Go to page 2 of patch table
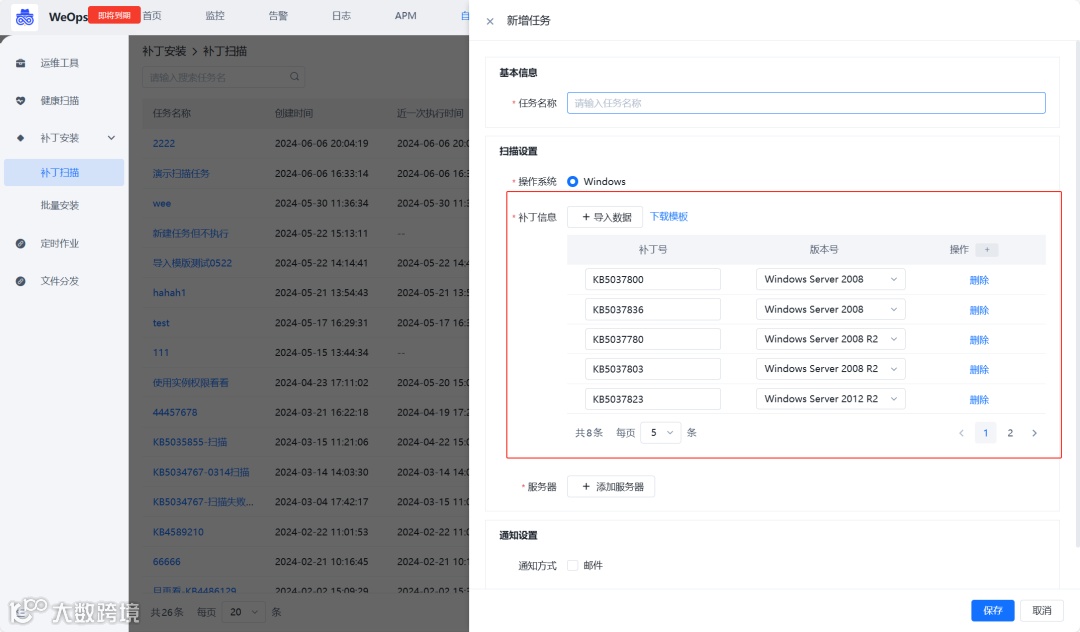Image resolution: width=1080 pixels, height=632 pixels. (1010, 433)
